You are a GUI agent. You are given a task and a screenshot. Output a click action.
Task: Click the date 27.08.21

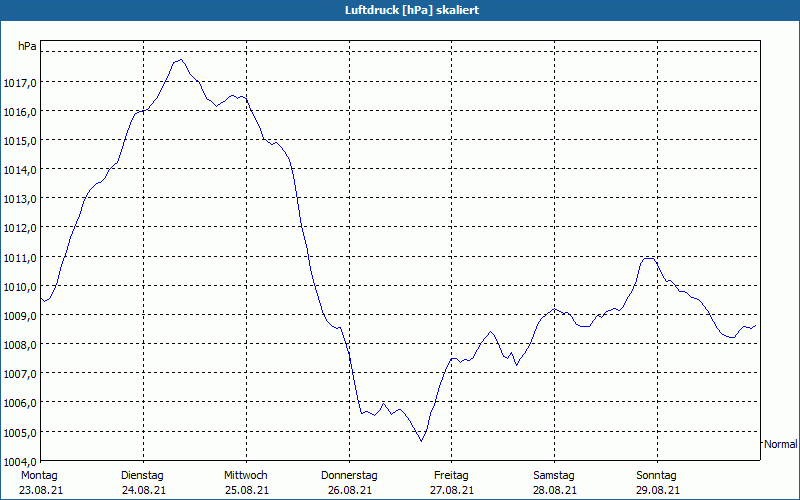point(452,490)
